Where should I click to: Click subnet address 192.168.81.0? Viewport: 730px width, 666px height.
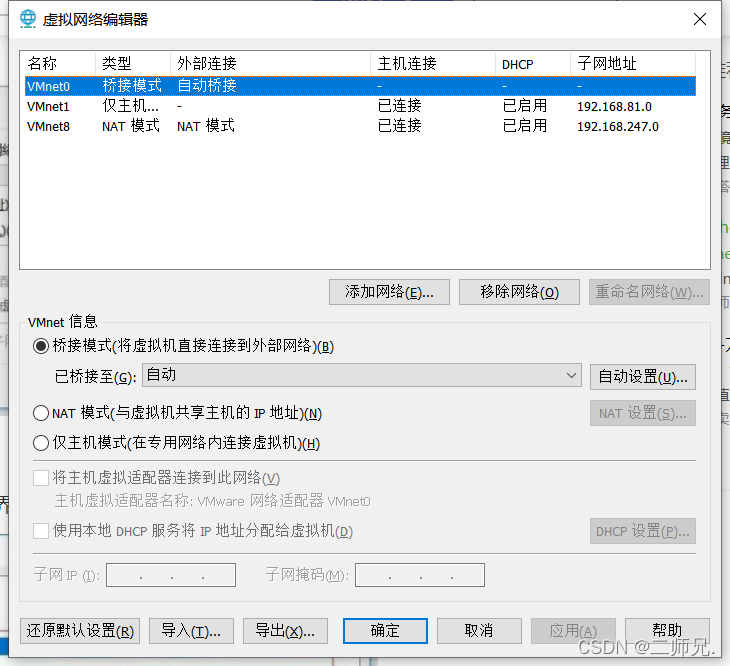pyautogui.click(x=615, y=107)
